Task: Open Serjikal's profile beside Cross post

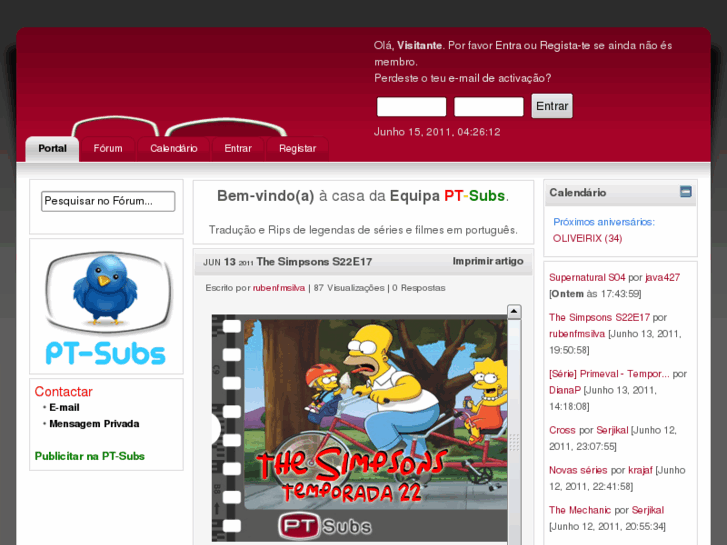Action: pos(612,430)
